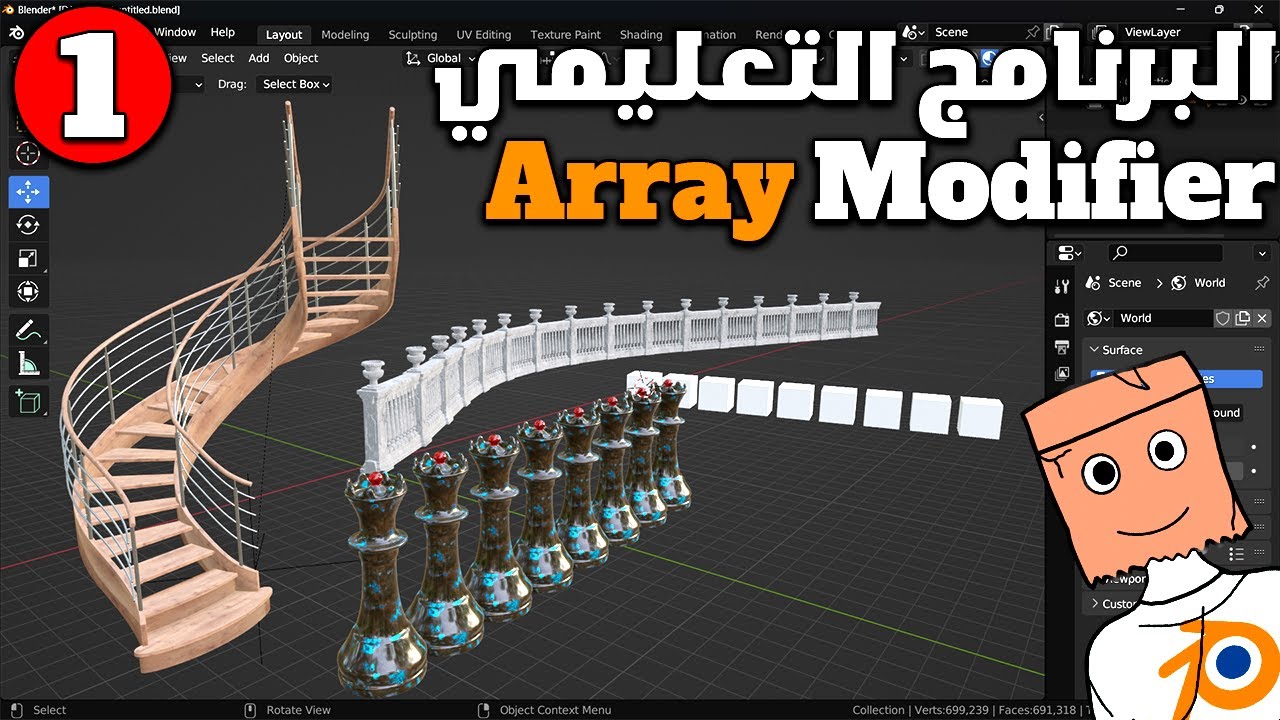Switch to the Sculpting workspace tab

(x=413, y=34)
